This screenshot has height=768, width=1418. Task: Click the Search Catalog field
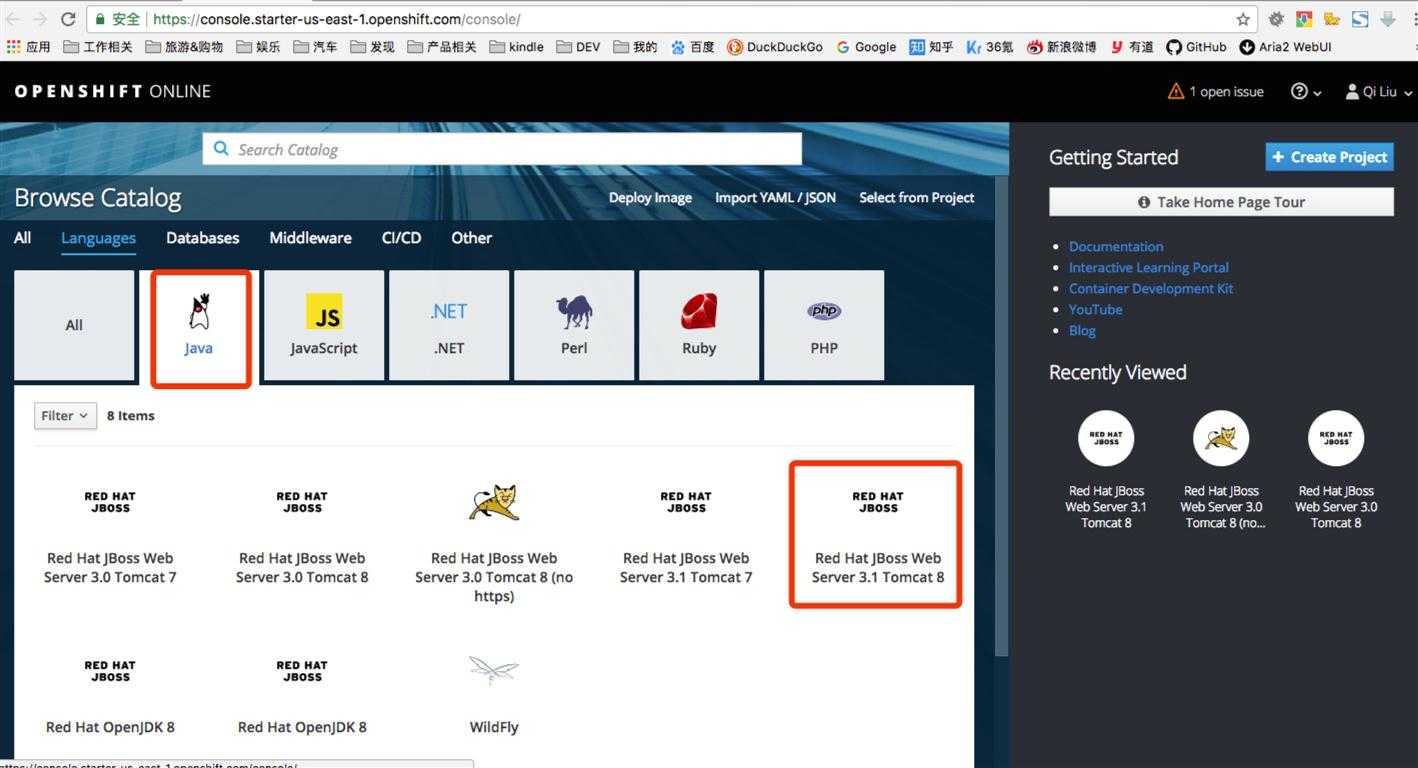pos(502,149)
